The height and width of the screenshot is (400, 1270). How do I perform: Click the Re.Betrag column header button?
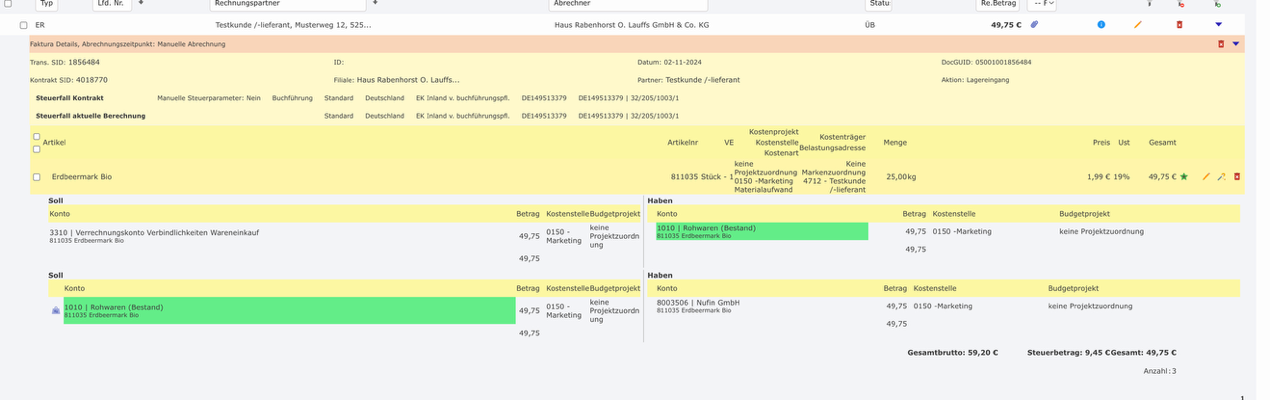(998, 4)
